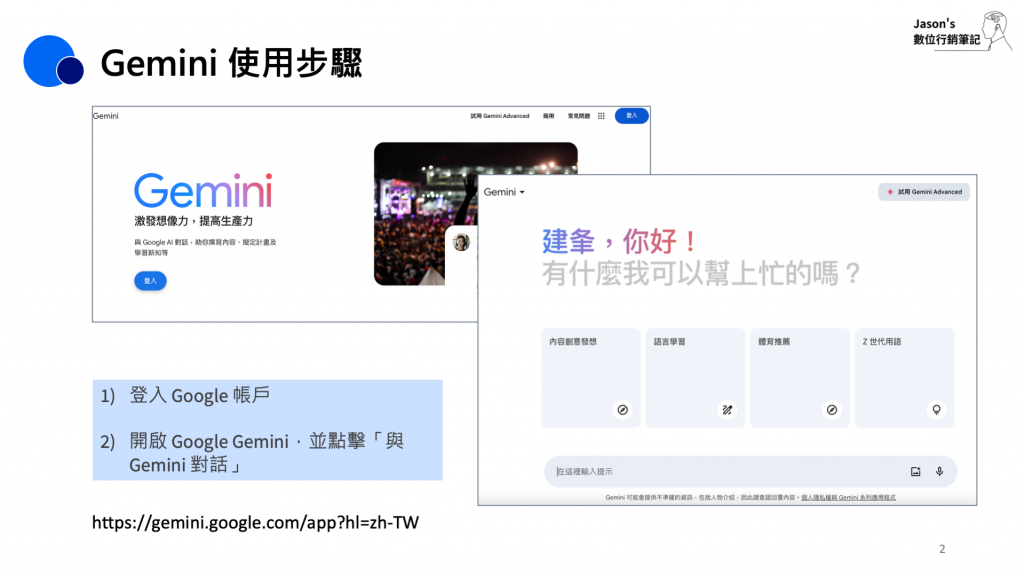Click the 有什麼我可以幫上忙的嗎？ text

click(x=701, y=273)
